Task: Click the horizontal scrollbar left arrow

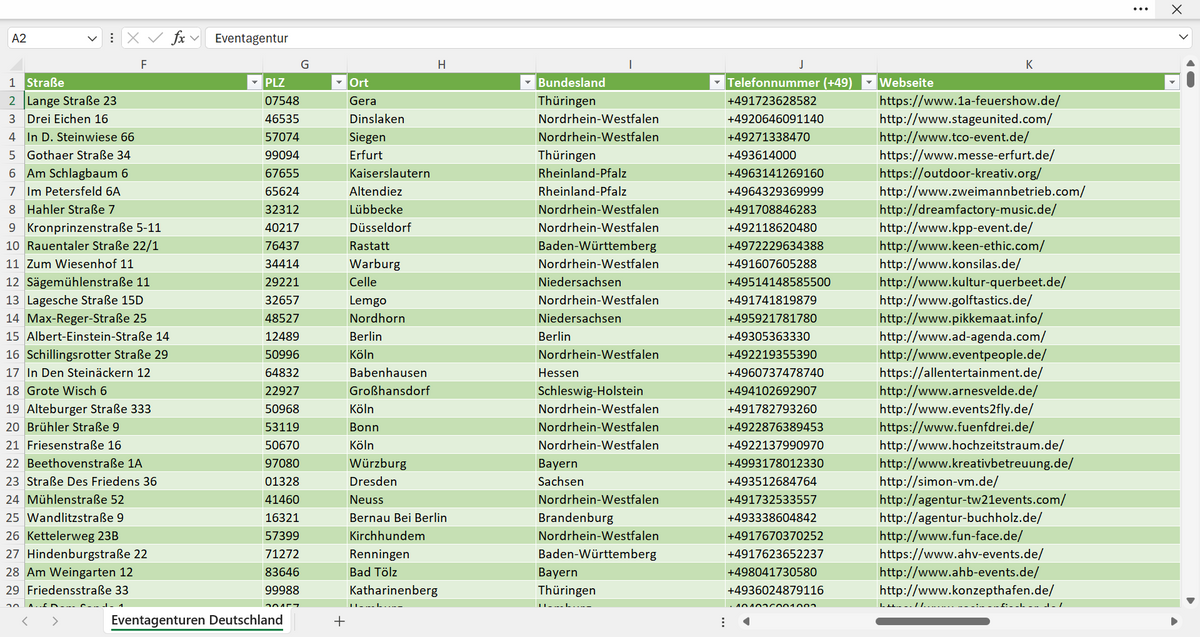Action: coord(748,622)
